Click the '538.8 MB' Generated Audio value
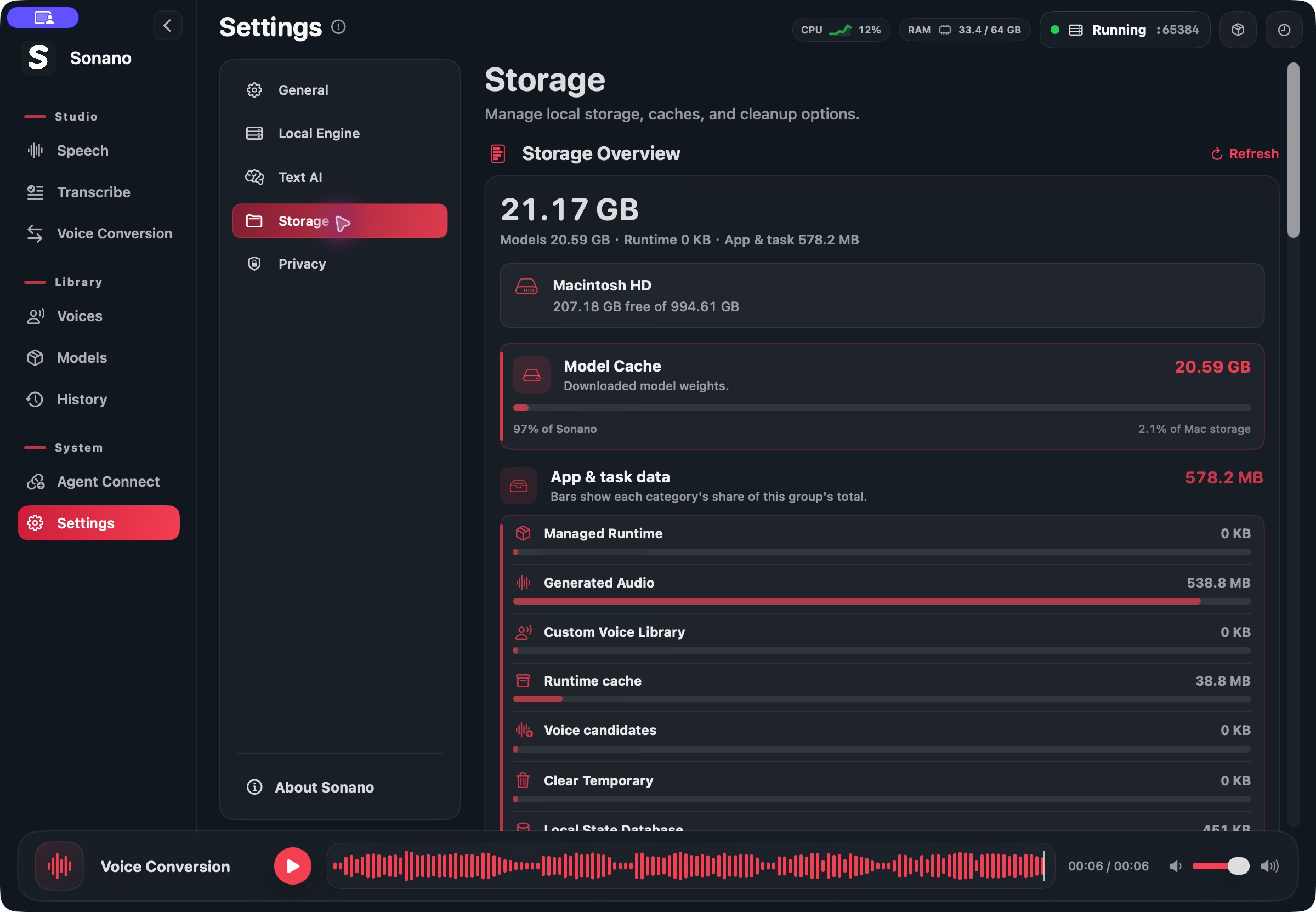Viewport: 1316px width, 912px height. tap(1218, 582)
